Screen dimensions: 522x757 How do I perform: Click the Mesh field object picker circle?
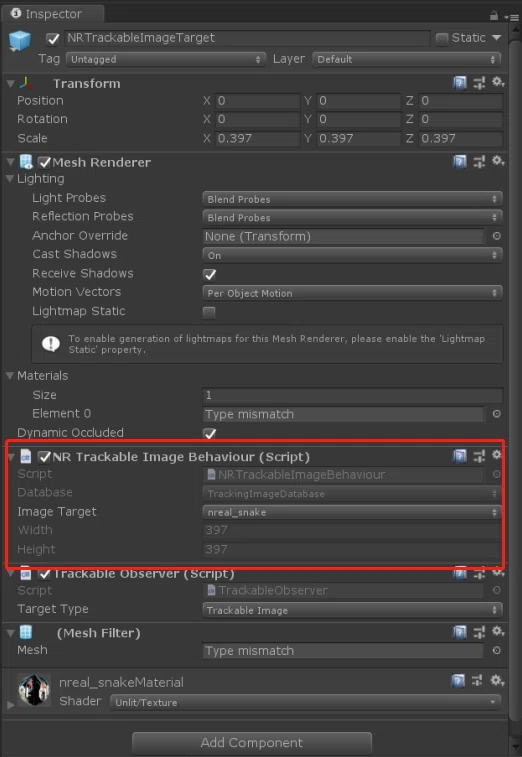496,650
